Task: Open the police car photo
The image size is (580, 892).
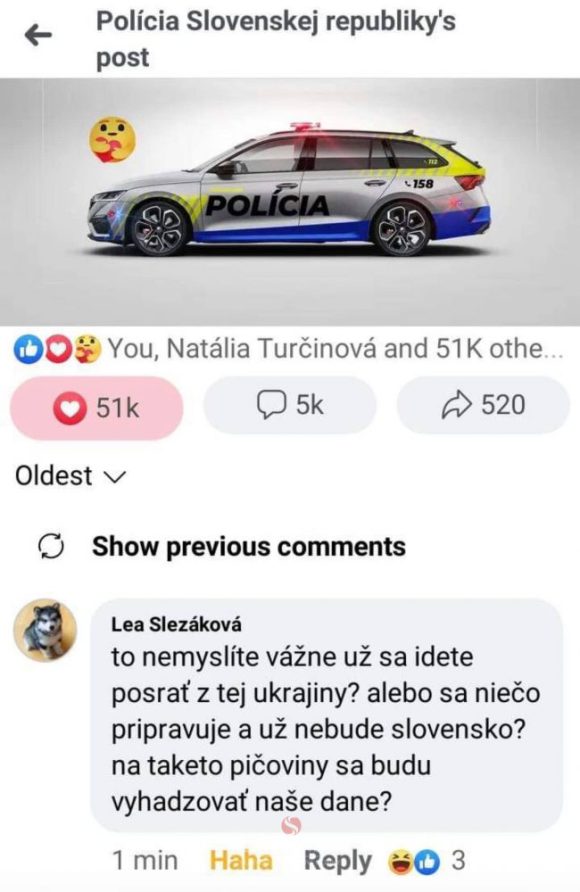Action: (290, 202)
